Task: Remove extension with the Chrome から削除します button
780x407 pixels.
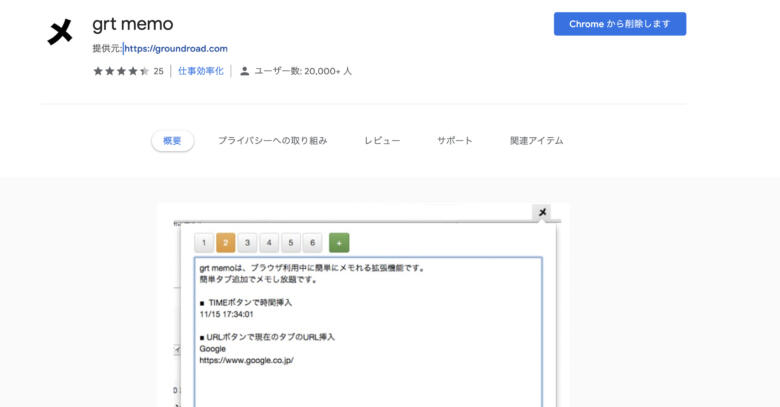Action: (x=620, y=24)
